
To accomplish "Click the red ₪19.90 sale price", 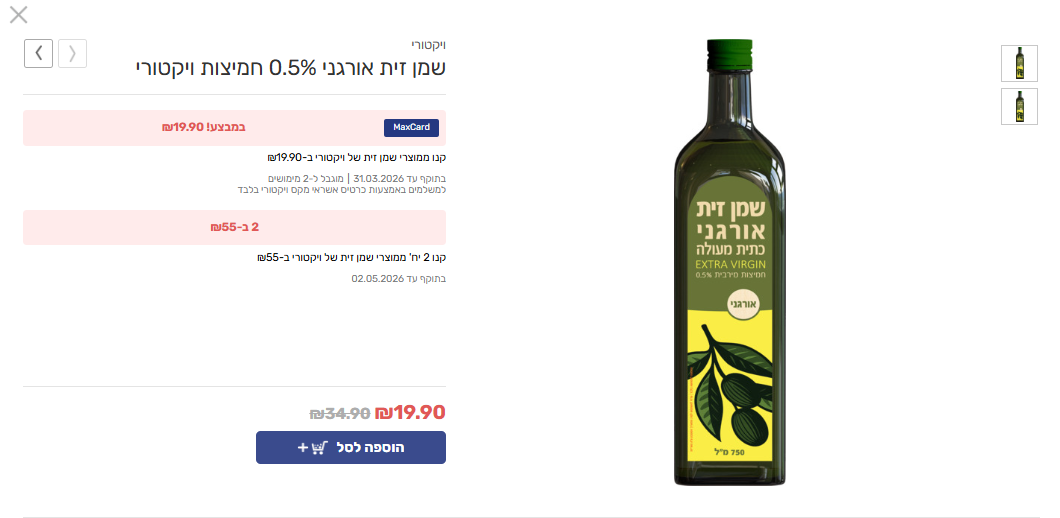I will tap(410, 413).
